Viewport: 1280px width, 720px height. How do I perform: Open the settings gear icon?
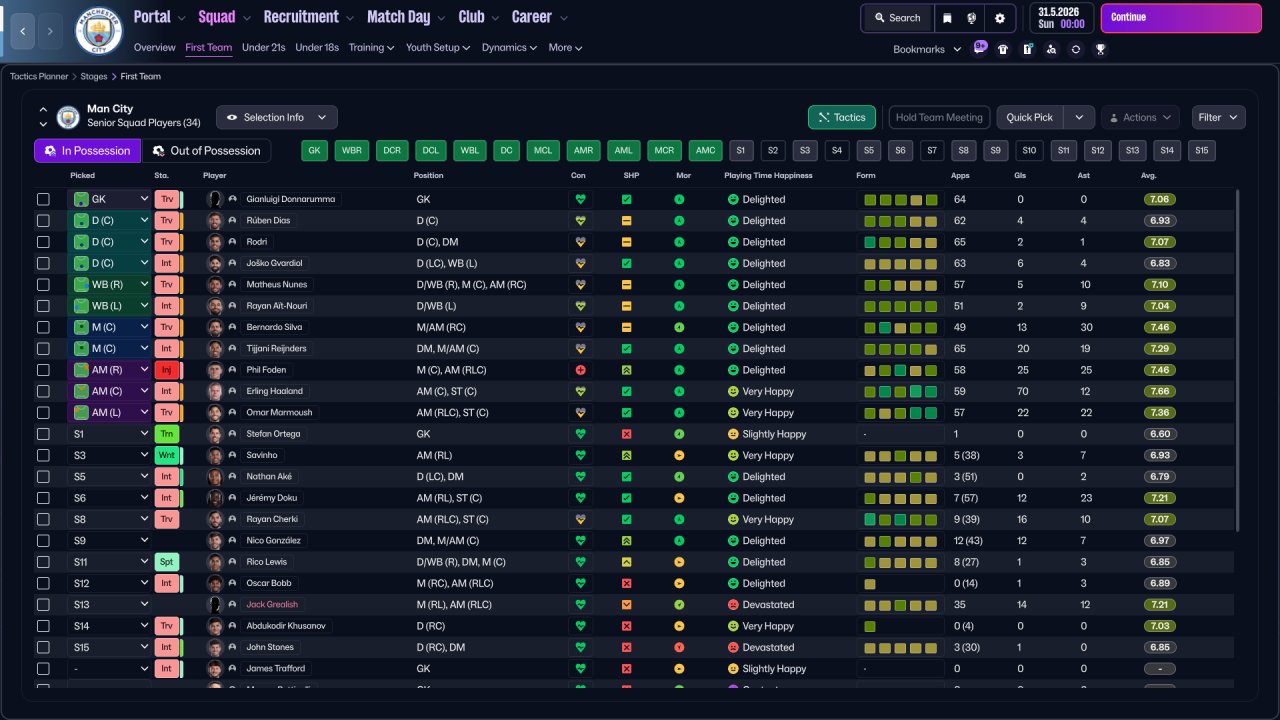tap(1000, 18)
